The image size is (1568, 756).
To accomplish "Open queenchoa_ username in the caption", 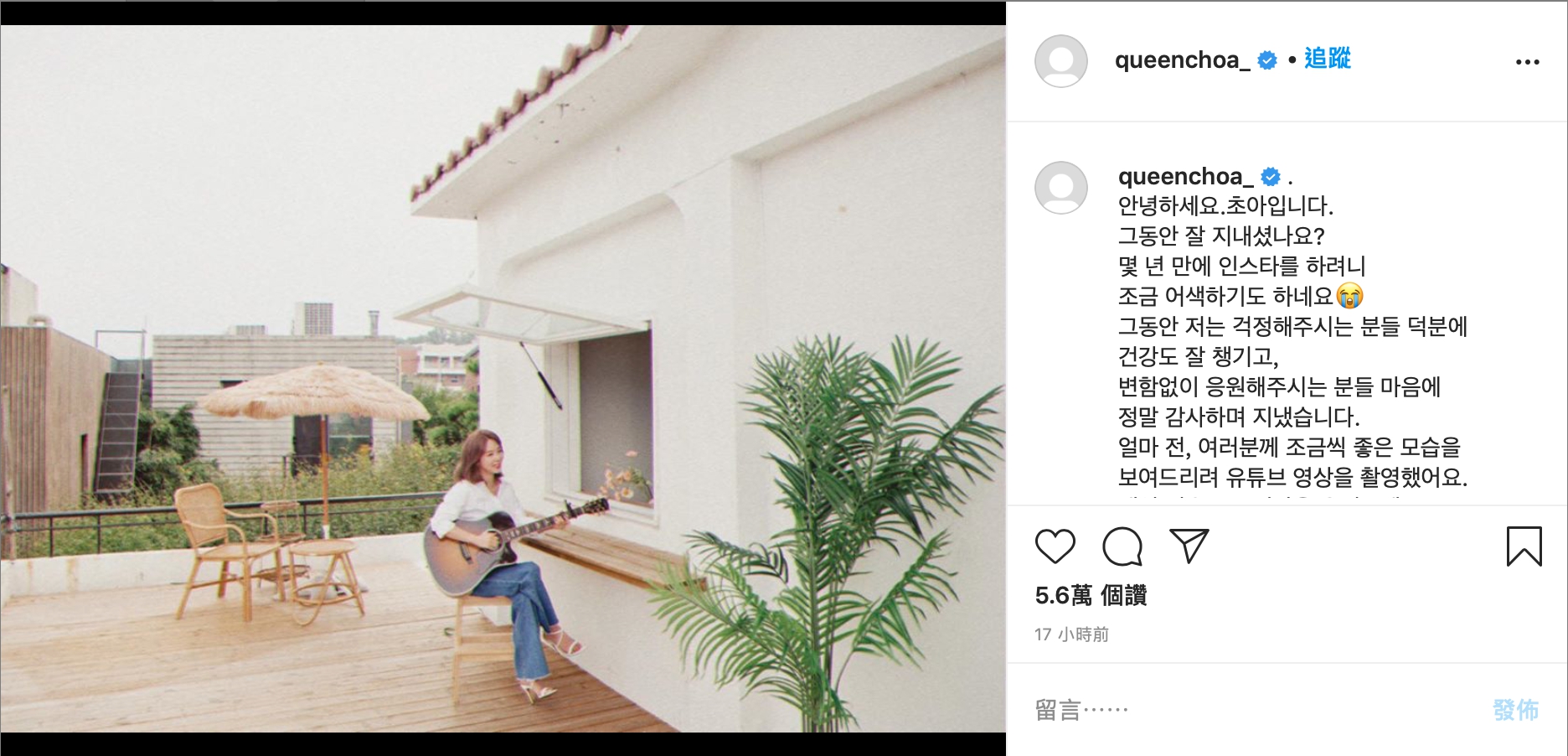I will tap(1185, 177).
